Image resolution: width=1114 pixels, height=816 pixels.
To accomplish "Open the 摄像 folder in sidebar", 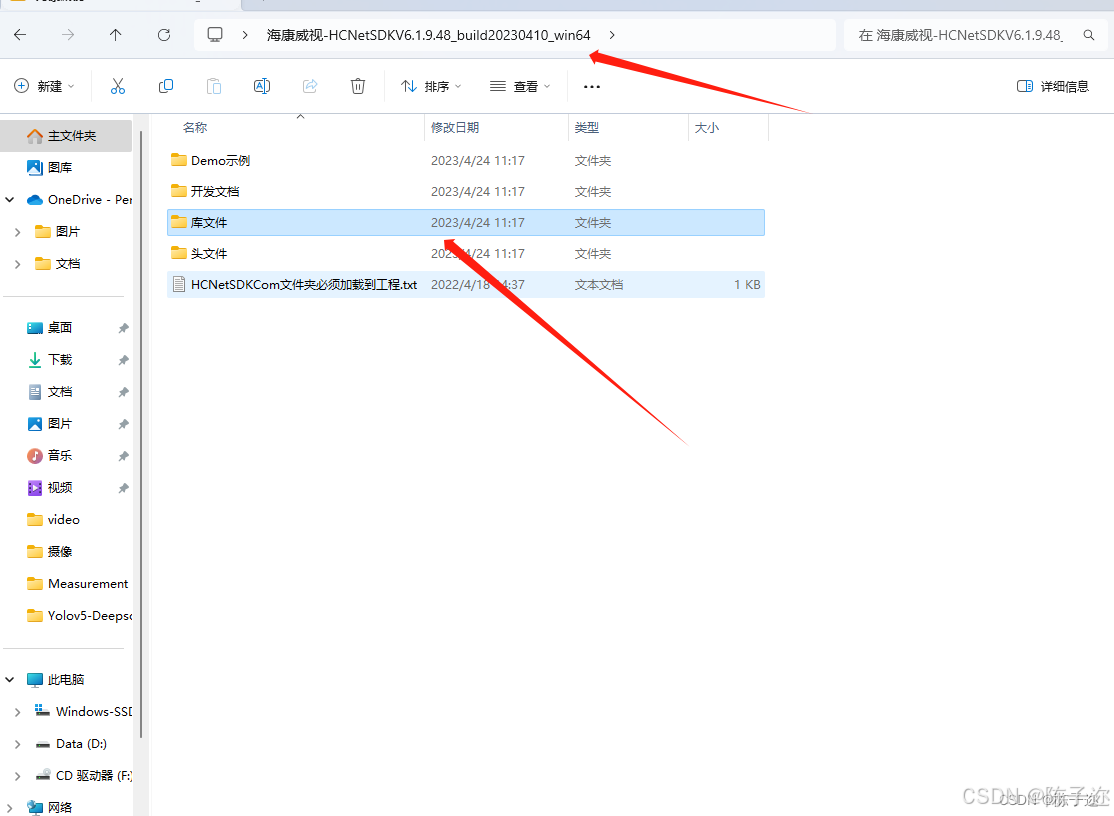I will (49, 551).
